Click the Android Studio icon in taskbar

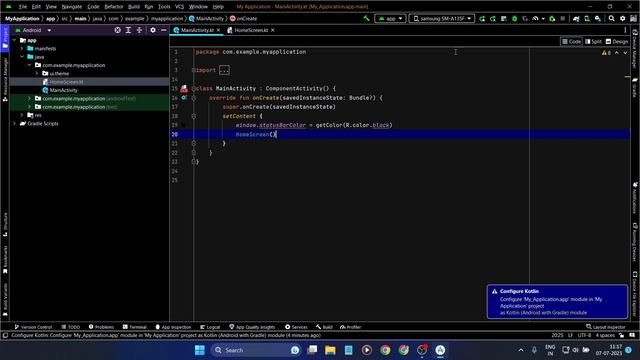pyautogui.click(x=440, y=350)
